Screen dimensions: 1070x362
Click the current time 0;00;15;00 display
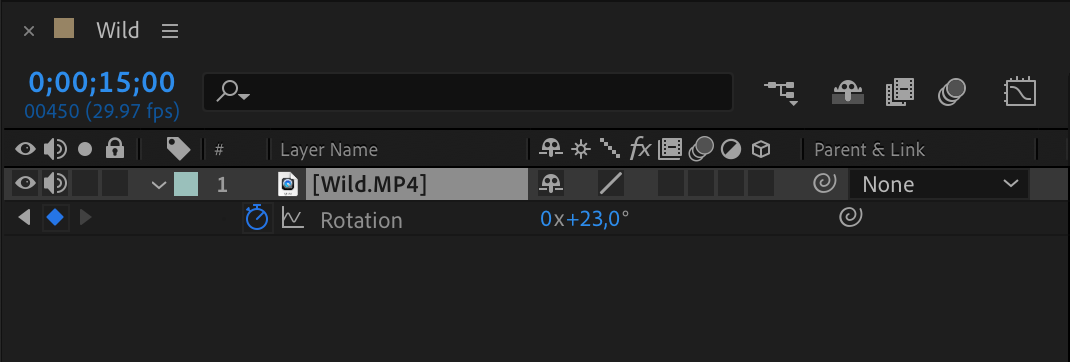point(102,83)
